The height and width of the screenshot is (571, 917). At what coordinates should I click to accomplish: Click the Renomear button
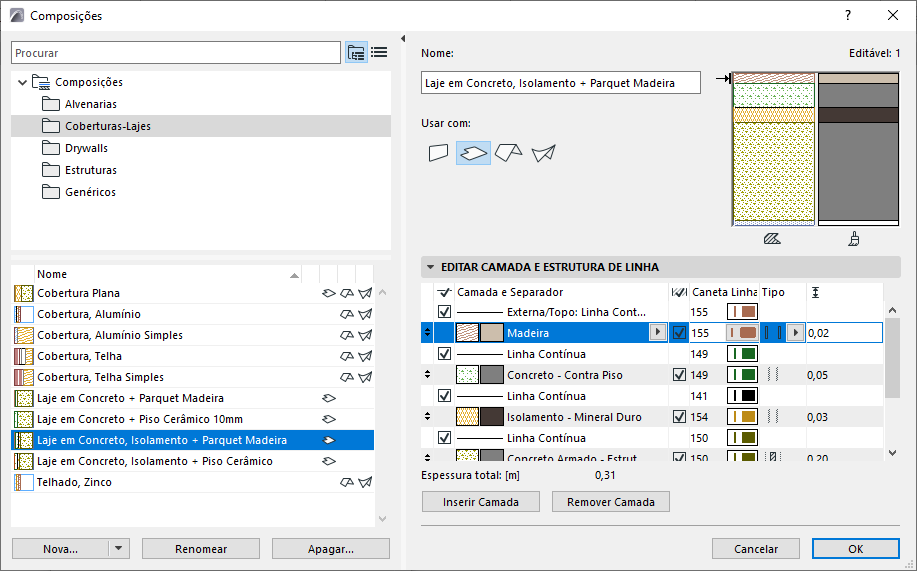[201, 549]
